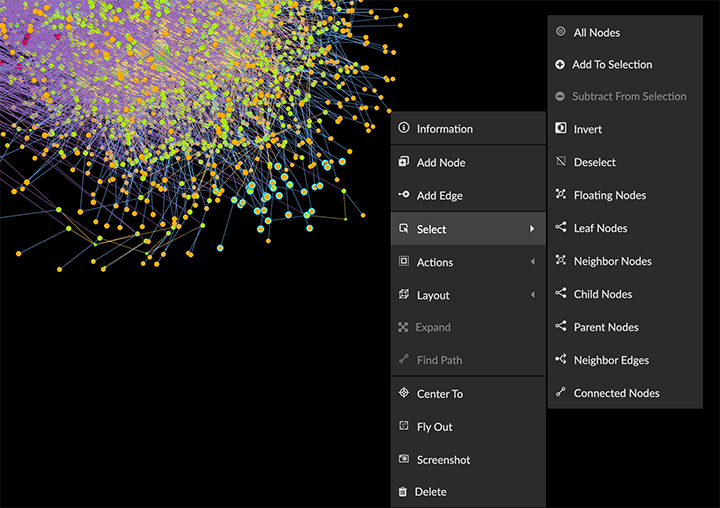Pick Neighbor Nodes option
This screenshot has height=508, width=720.
pyautogui.click(x=612, y=261)
